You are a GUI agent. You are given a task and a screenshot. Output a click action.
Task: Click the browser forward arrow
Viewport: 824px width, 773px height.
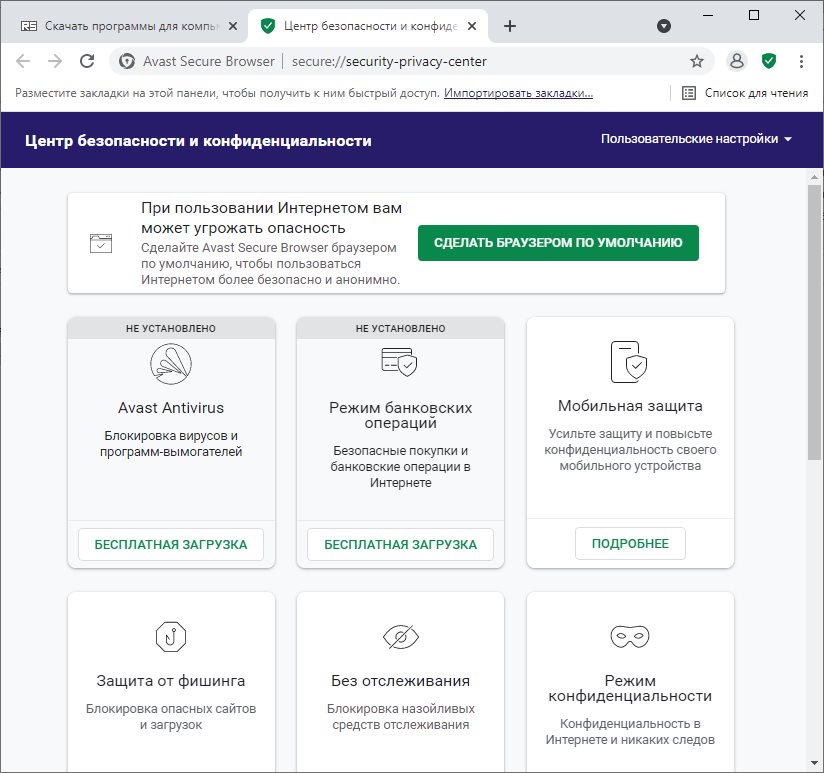point(55,61)
